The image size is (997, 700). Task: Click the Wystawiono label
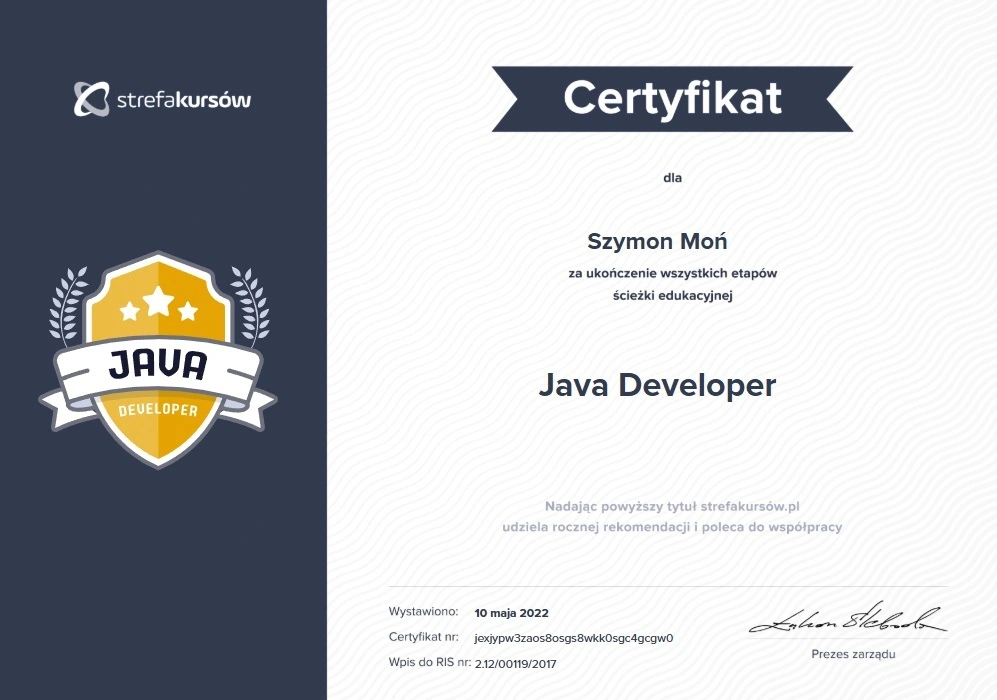423,611
